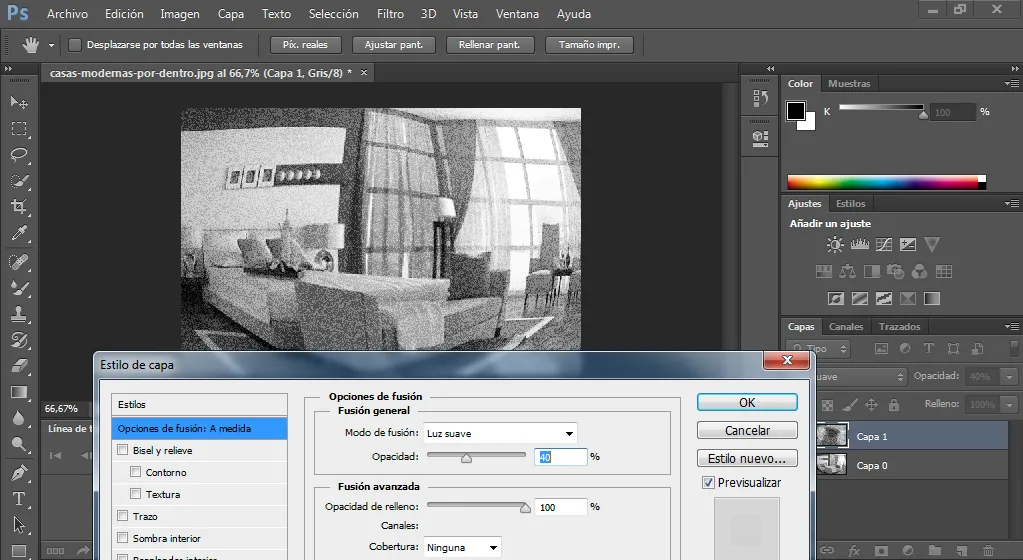
Task: Add a Threshold adjustment
Action: tap(883, 298)
